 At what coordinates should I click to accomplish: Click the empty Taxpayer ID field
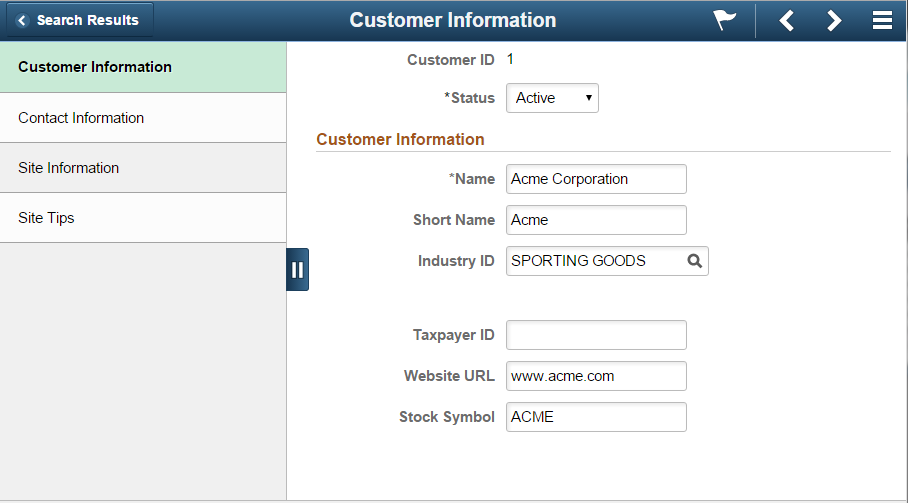point(596,335)
